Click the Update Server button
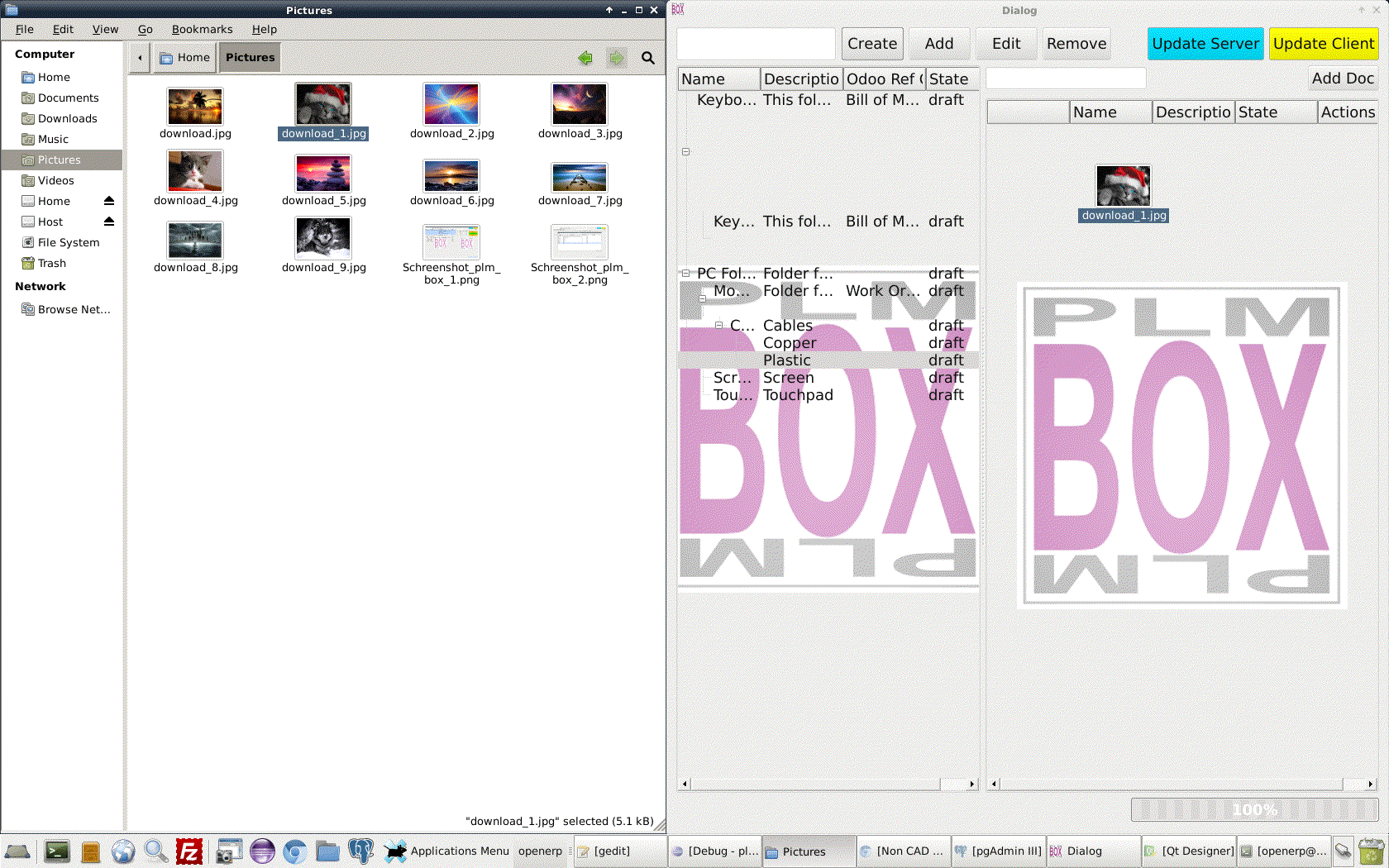1389x868 pixels. point(1205,43)
